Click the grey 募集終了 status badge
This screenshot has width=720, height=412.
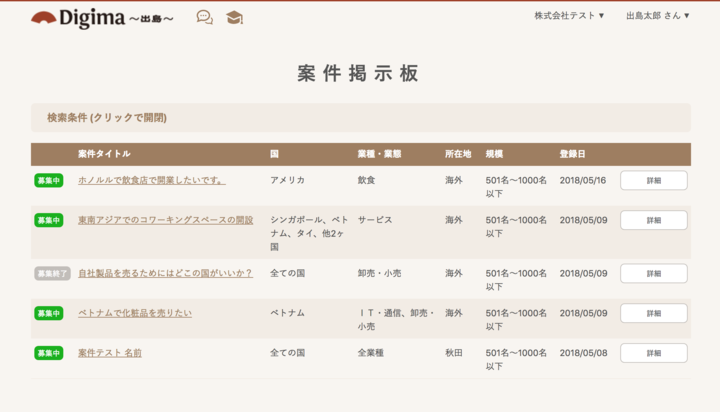pyautogui.click(x=52, y=273)
